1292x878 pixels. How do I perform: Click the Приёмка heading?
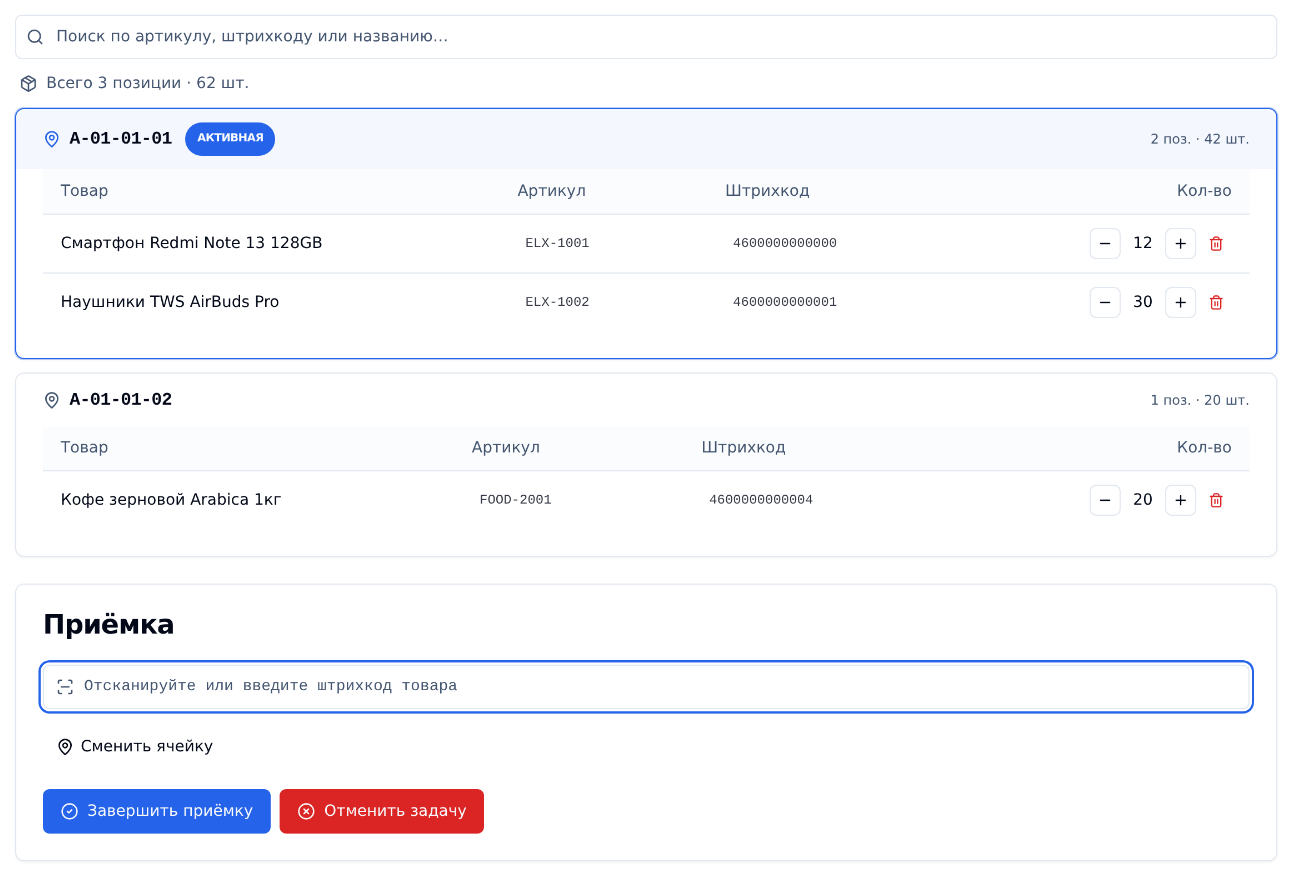pos(109,625)
